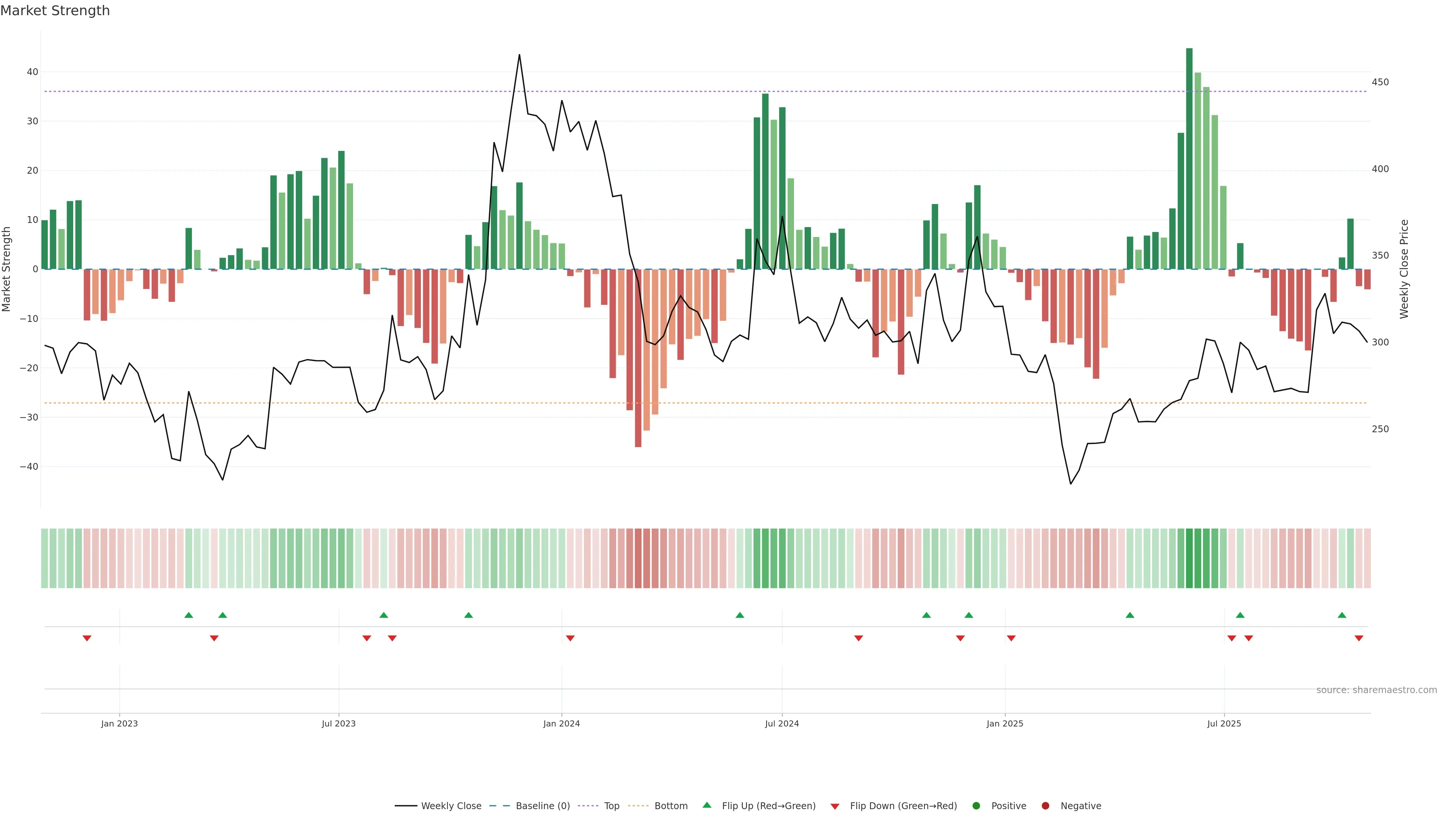The height and width of the screenshot is (819, 1456).
Task: Click the Market Strength y-axis title
Action: 7,269
